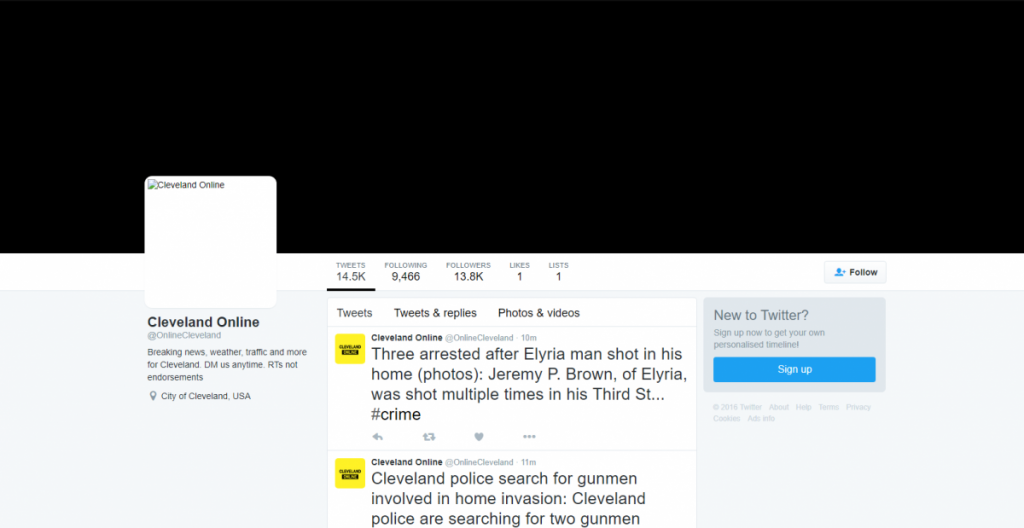Open the Tweets 14.5K stat
The width and height of the screenshot is (1024, 528).
tap(351, 272)
